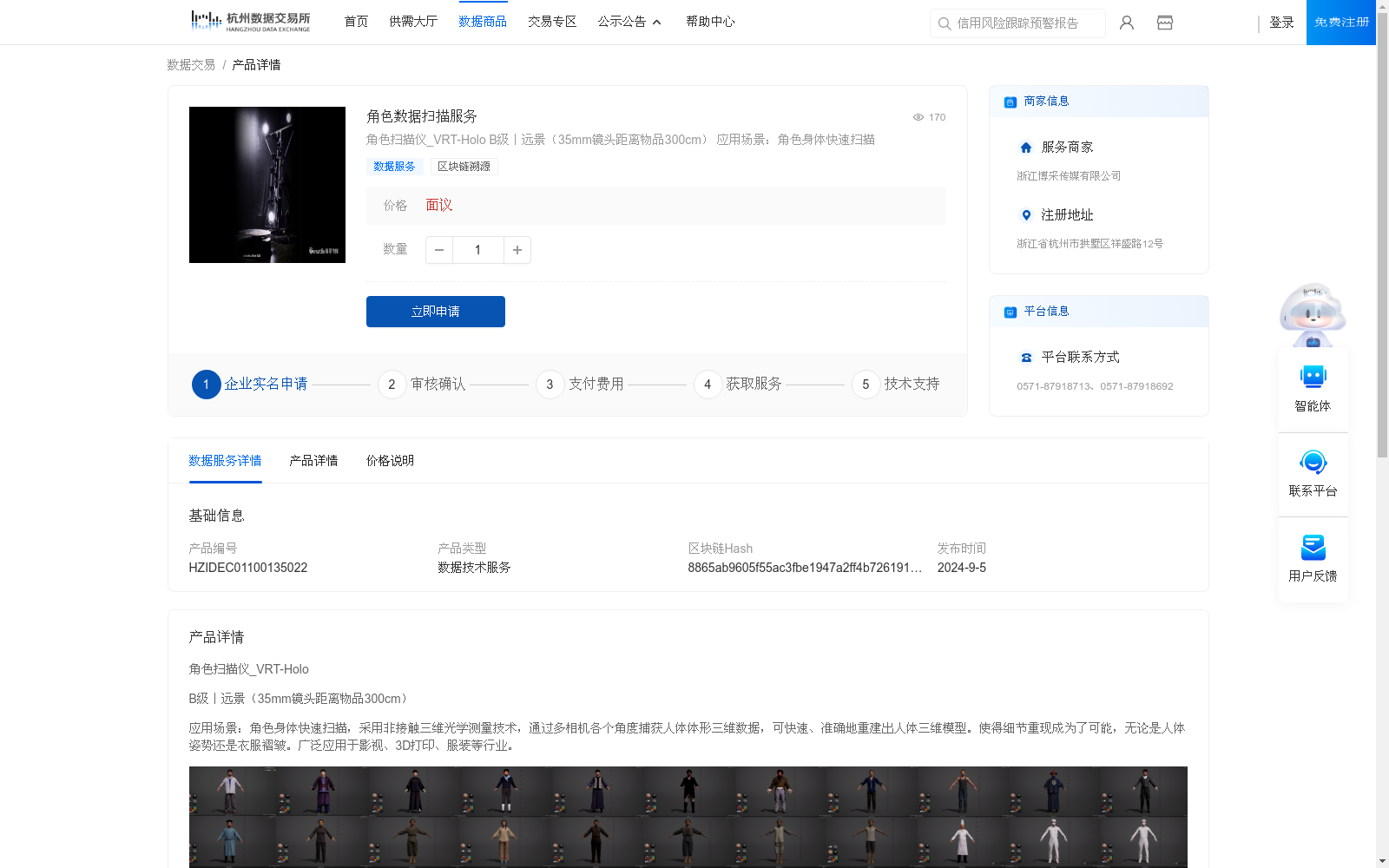Open the 智能体 assistant icon
Screen dimensions: 1389x868
click(1313, 377)
